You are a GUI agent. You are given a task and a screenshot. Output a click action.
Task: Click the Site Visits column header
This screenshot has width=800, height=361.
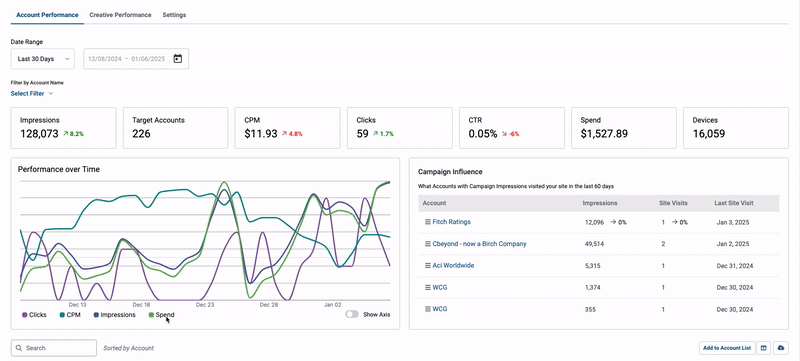pyautogui.click(x=673, y=203)
